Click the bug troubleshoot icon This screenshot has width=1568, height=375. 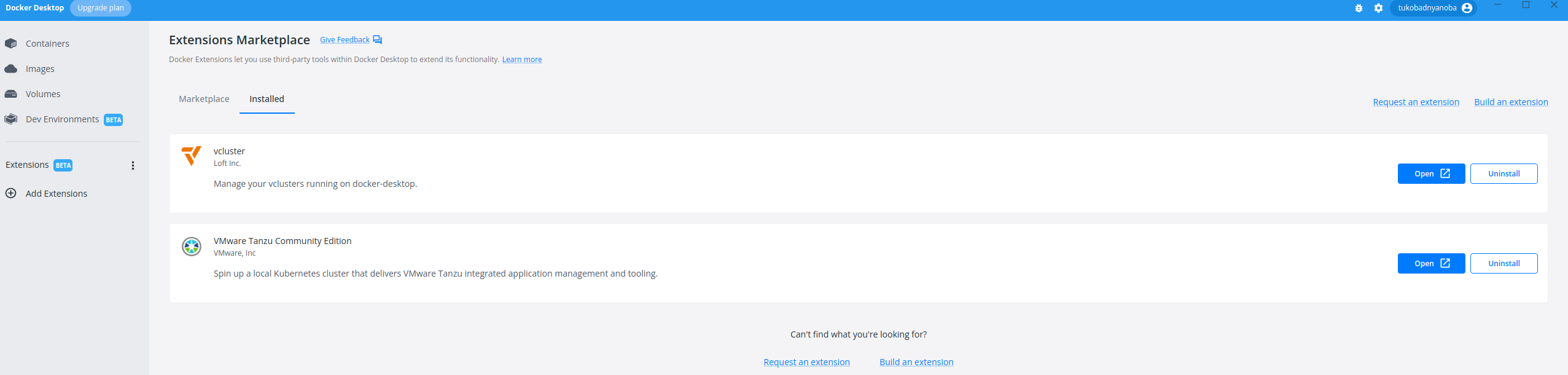coord(1359,8)
